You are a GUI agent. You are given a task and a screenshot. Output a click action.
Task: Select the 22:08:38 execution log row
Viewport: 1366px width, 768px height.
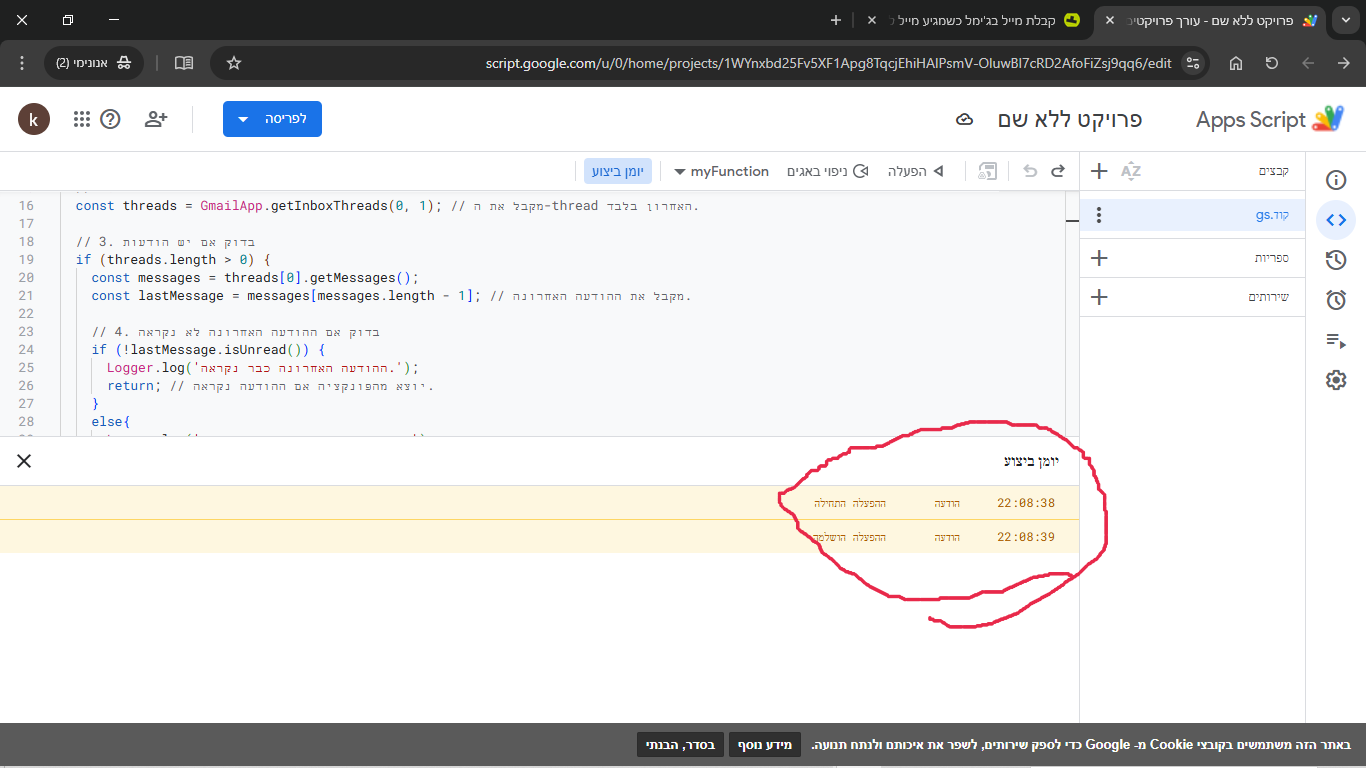tap(540, 503)
